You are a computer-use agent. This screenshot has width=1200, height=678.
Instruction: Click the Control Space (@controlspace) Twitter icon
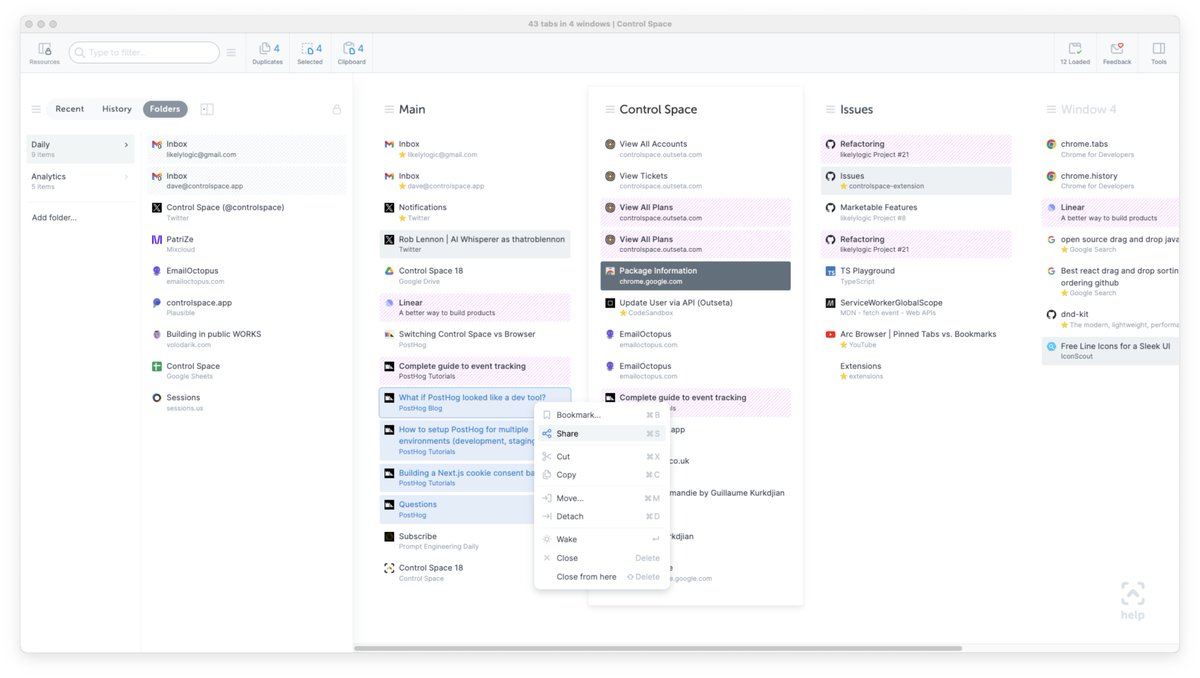157,208
